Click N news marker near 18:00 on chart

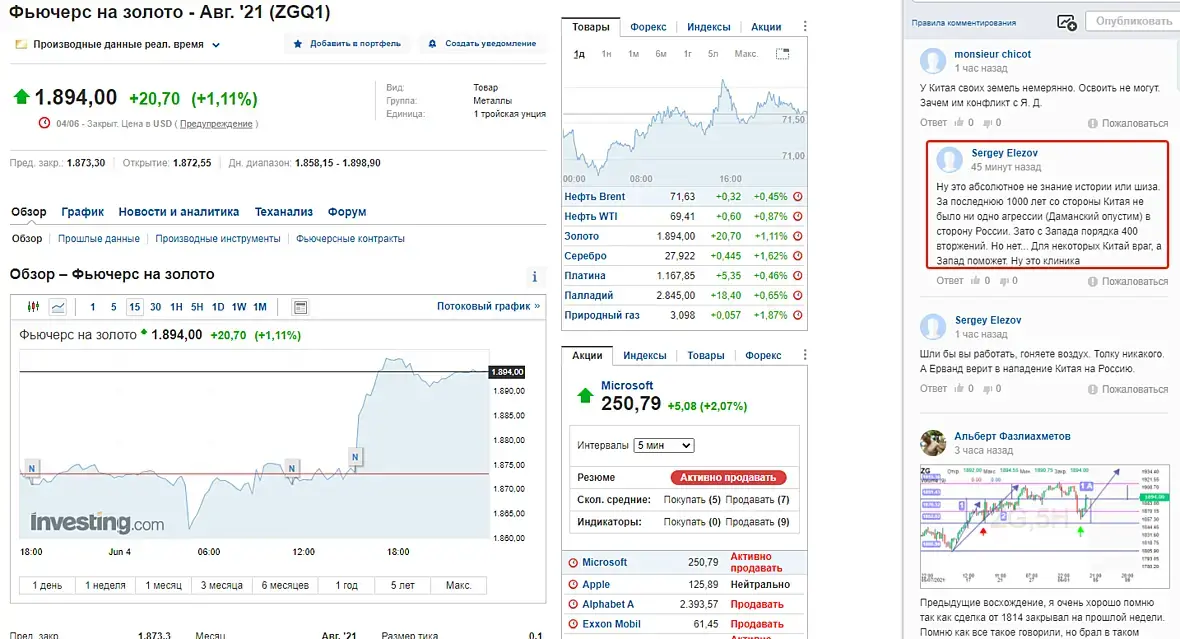tap(355, 456)
